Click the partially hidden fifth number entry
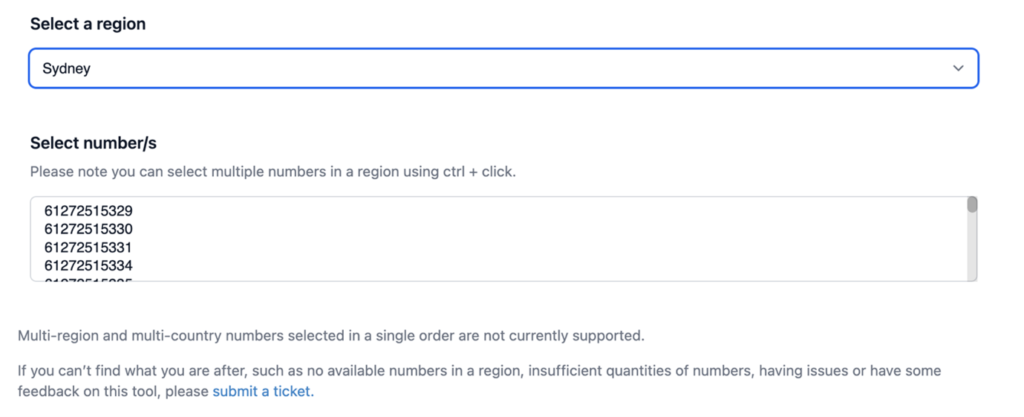Image resolution: width=1024 pixels, height=417 pixels. tap(88, 279)
